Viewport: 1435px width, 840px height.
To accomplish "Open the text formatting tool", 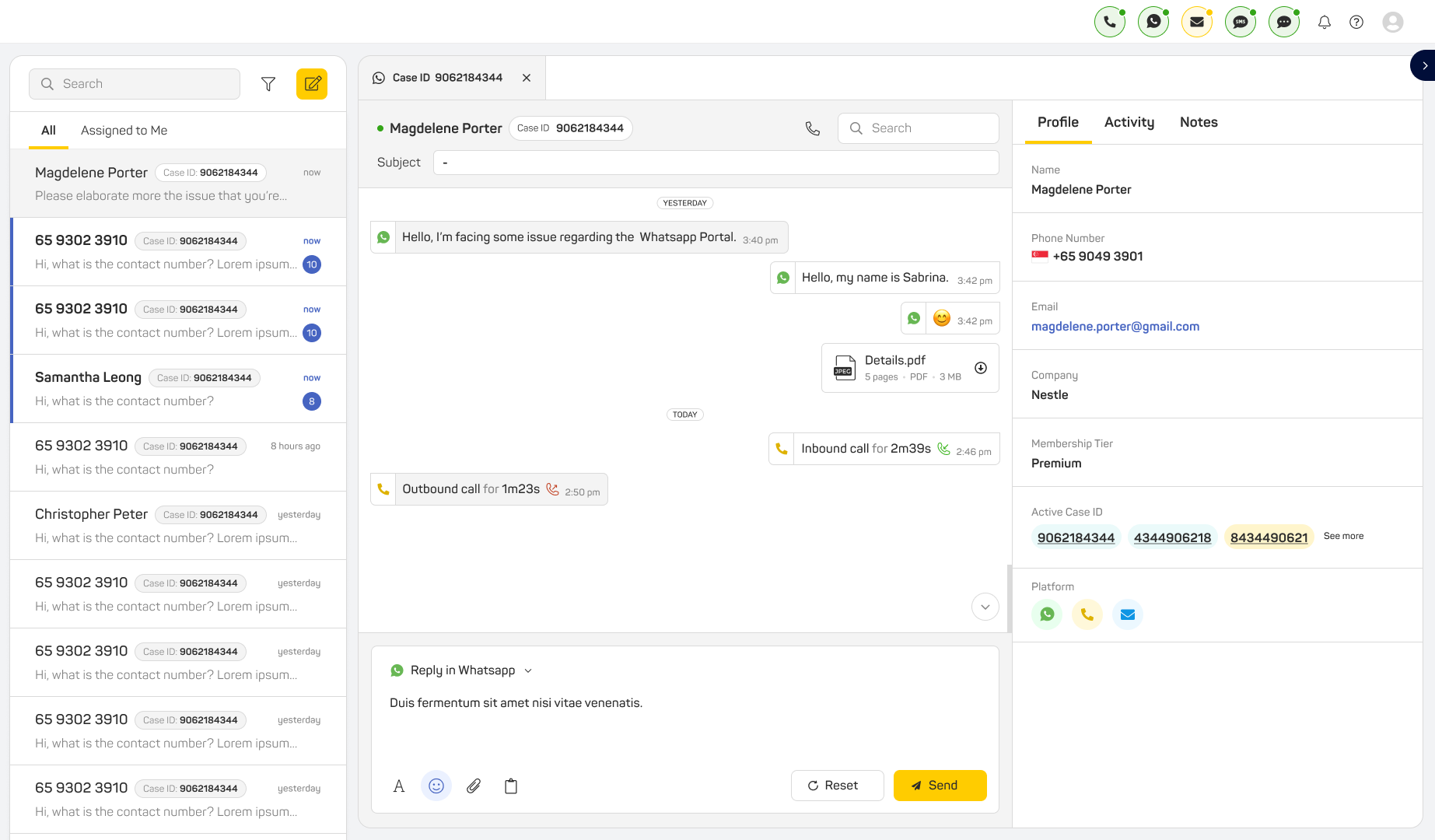I will coord(399,786).
